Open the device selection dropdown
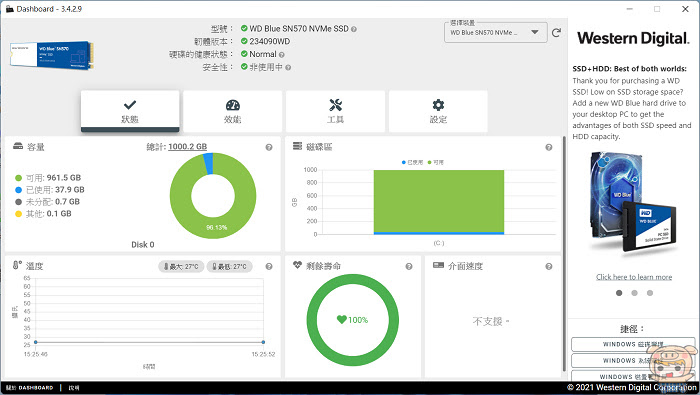700x395 pixels. click(496, 33)
